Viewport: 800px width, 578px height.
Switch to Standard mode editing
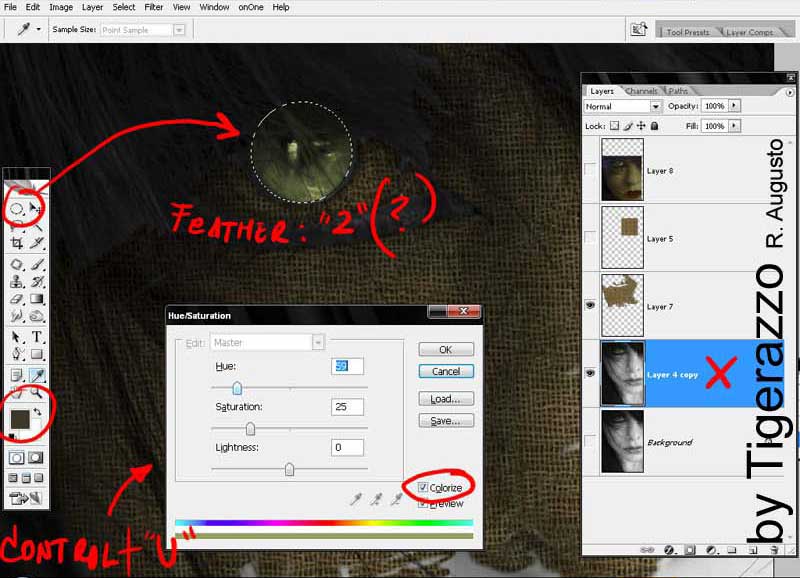(16, 458)
